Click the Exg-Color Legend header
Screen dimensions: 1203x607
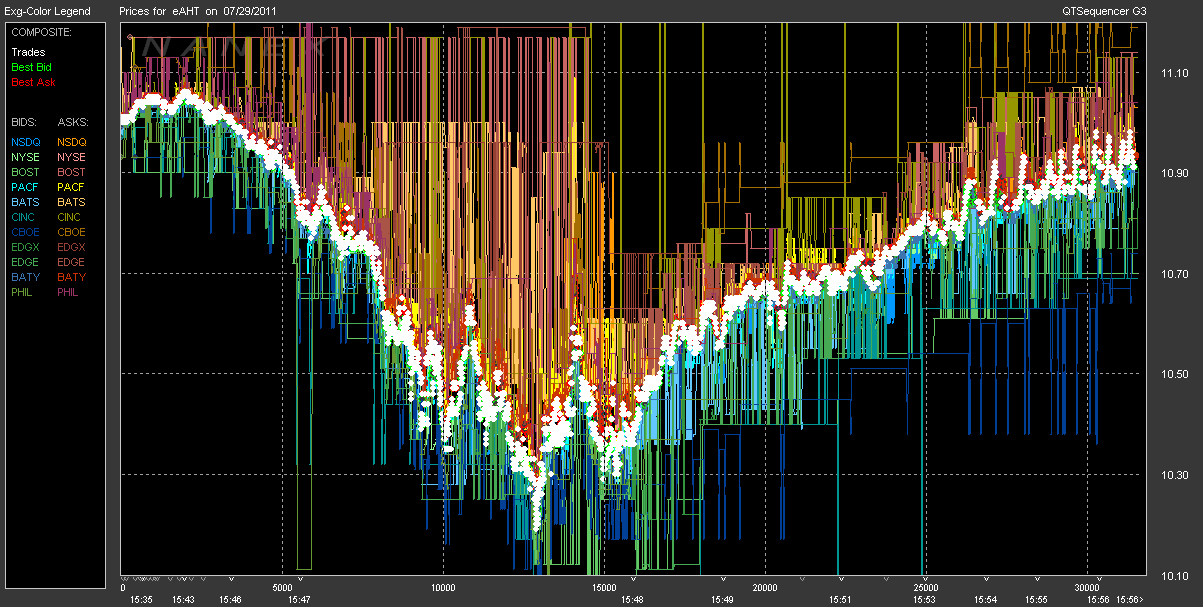coord(47,11)
